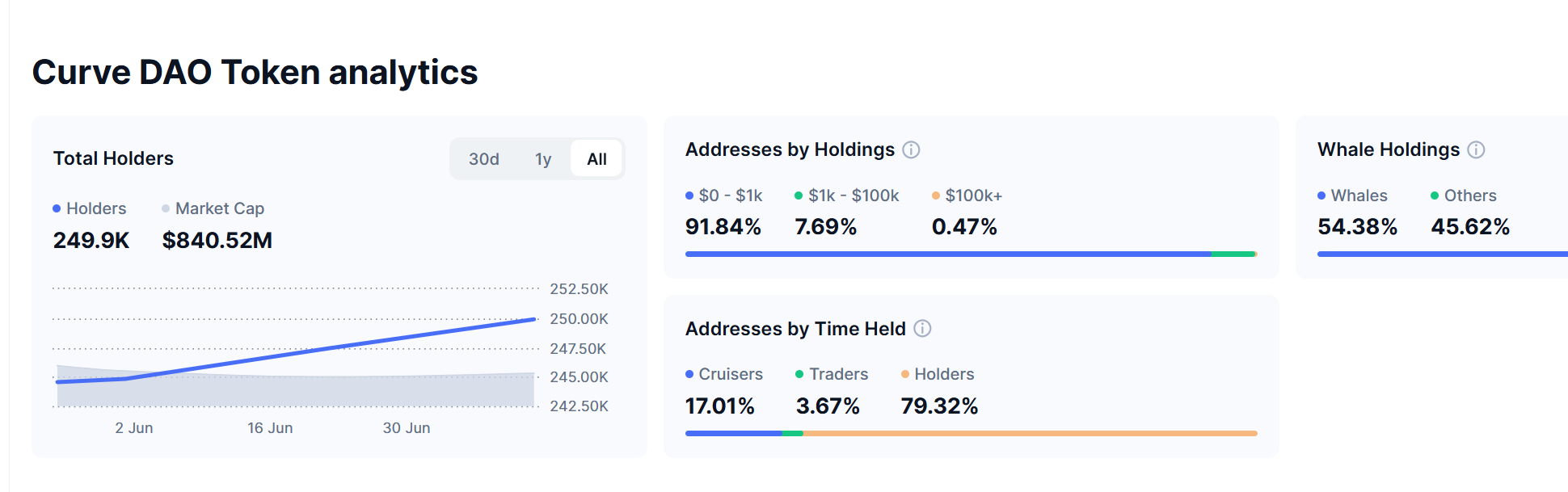Click the Total Holders card title

click(113, 158)
